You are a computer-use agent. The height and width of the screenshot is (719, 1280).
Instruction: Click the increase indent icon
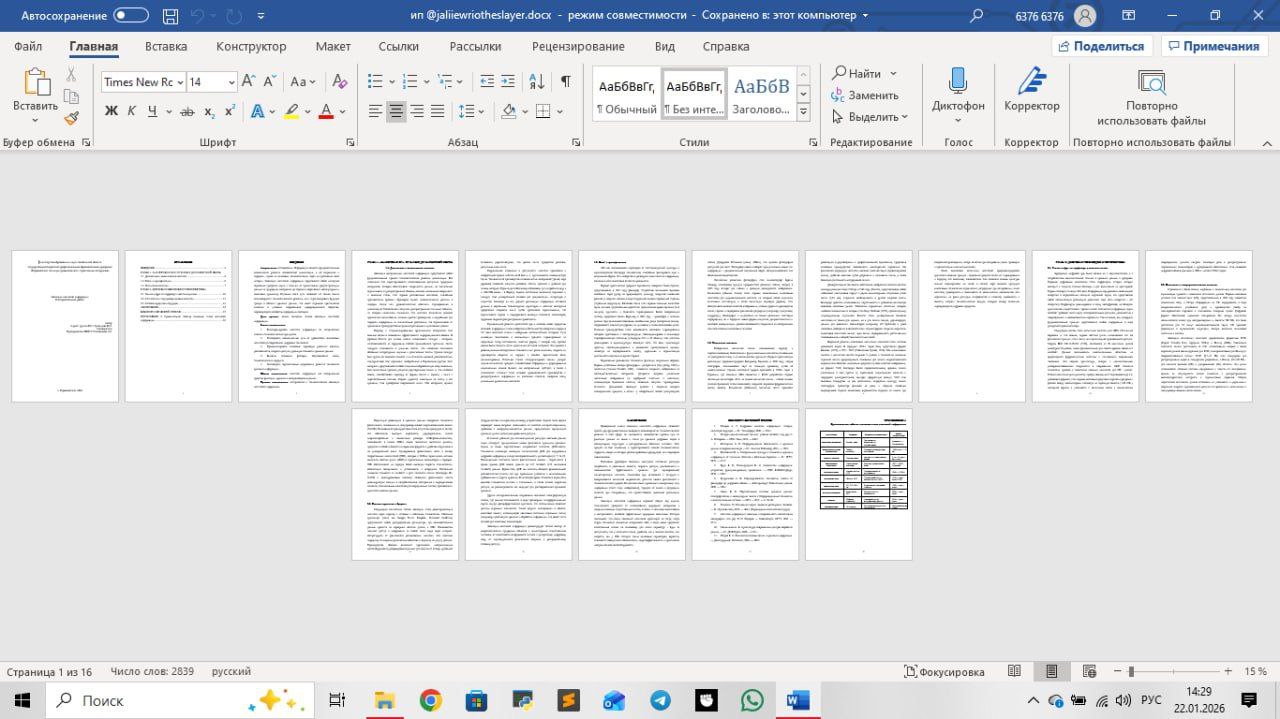tap(510, 82)
